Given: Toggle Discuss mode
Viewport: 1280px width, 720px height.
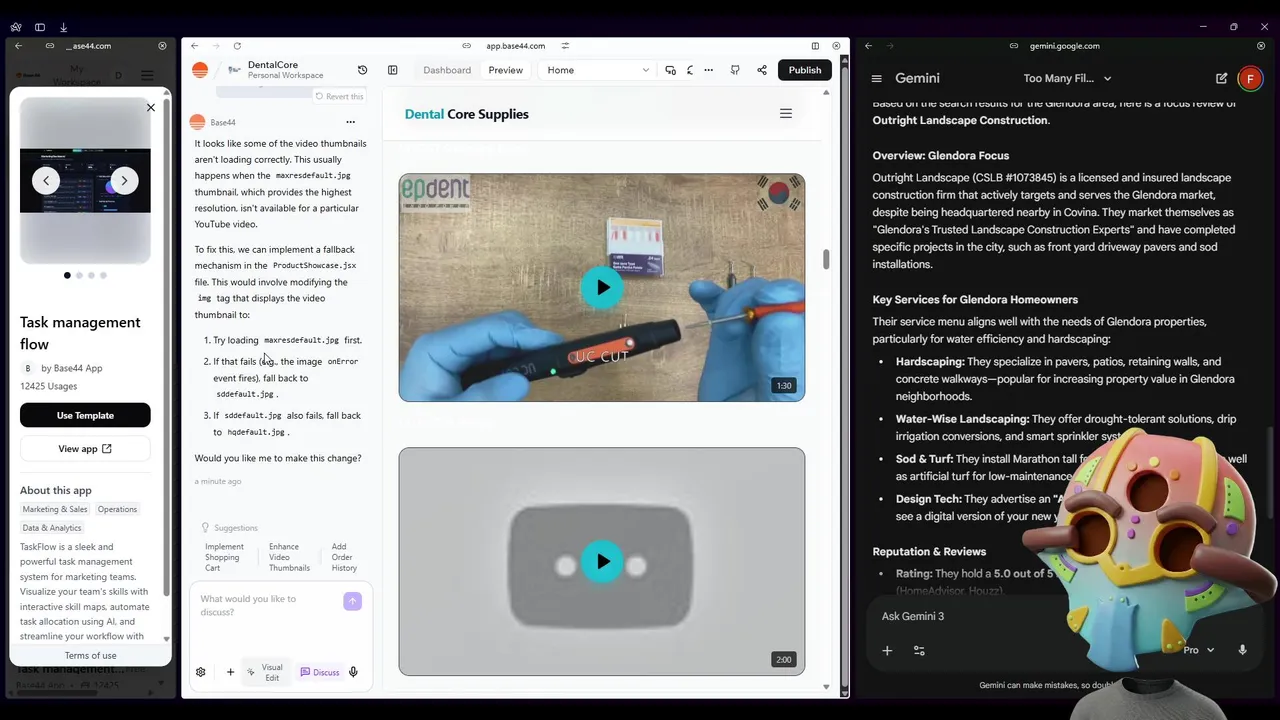Looking at the screenshot, I should click(320, 672).
